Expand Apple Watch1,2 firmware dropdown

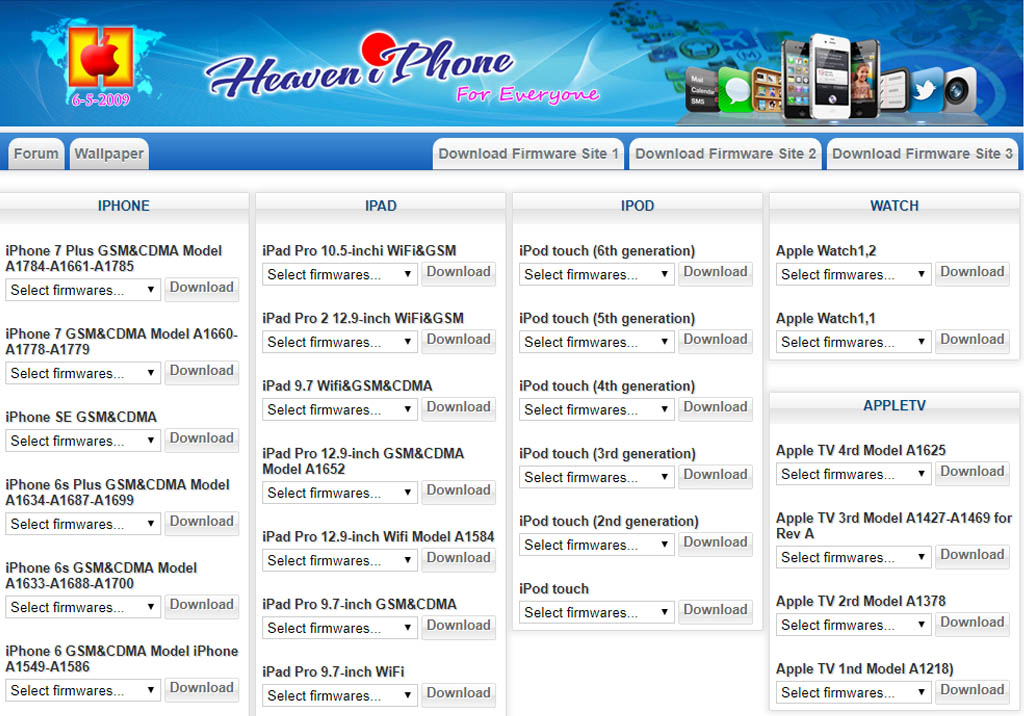click(854, 274)
